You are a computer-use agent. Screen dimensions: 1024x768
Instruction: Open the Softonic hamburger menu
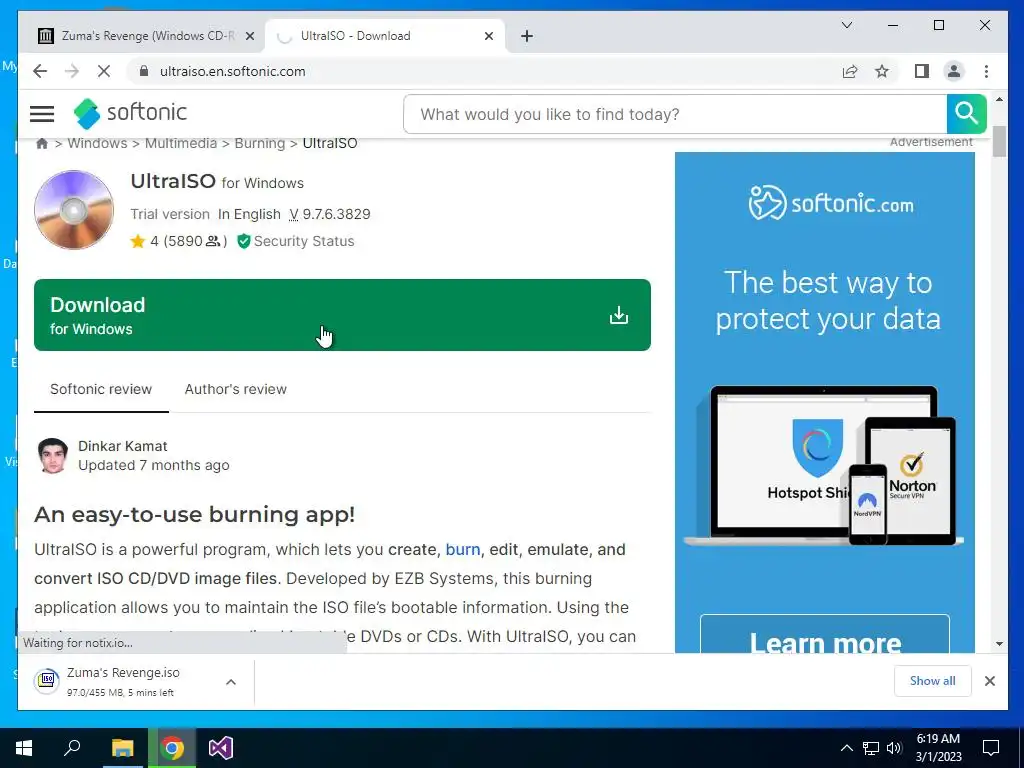tap(42, 114)
